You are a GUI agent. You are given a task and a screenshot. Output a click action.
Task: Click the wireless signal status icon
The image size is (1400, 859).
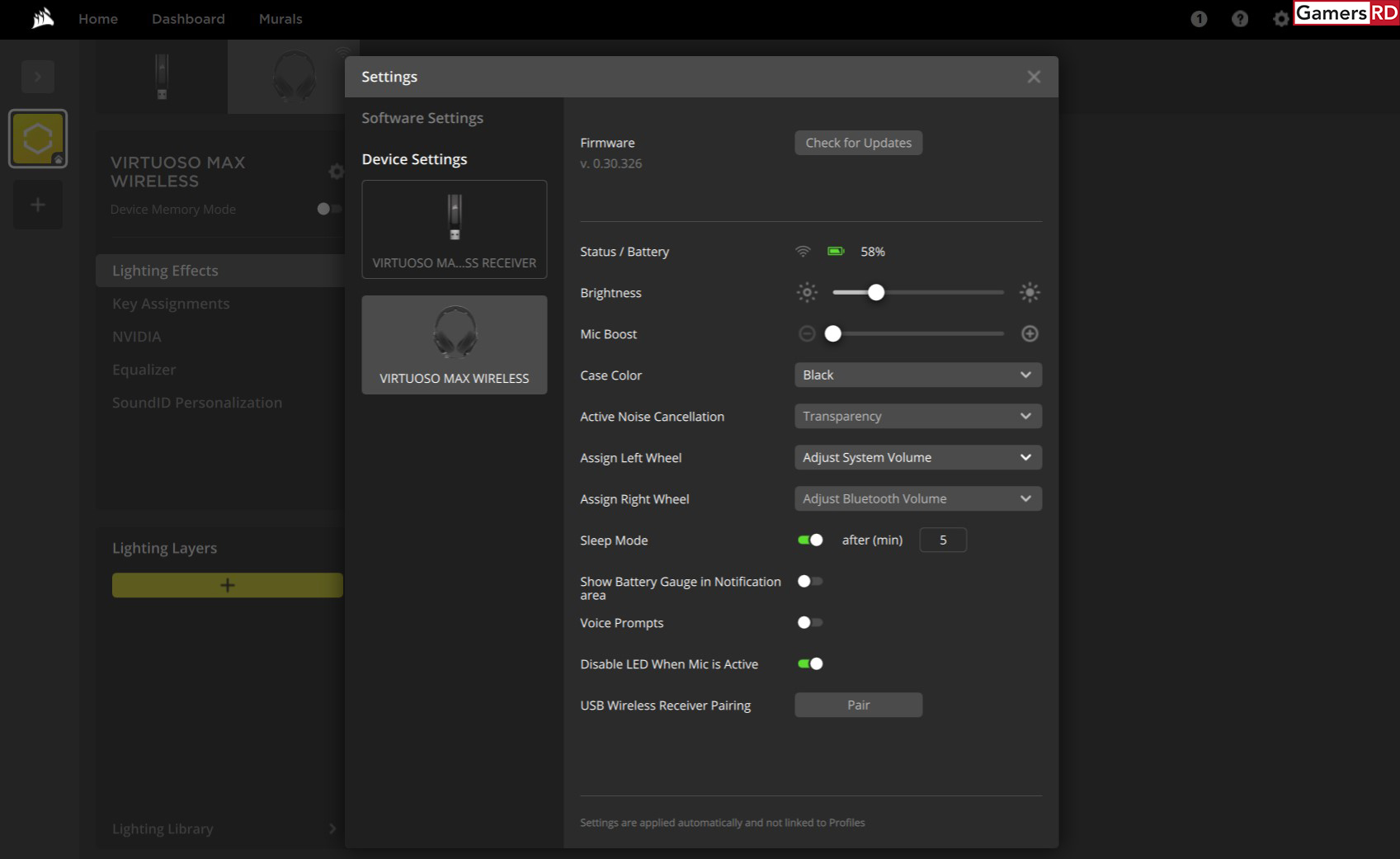click(803, 252)
